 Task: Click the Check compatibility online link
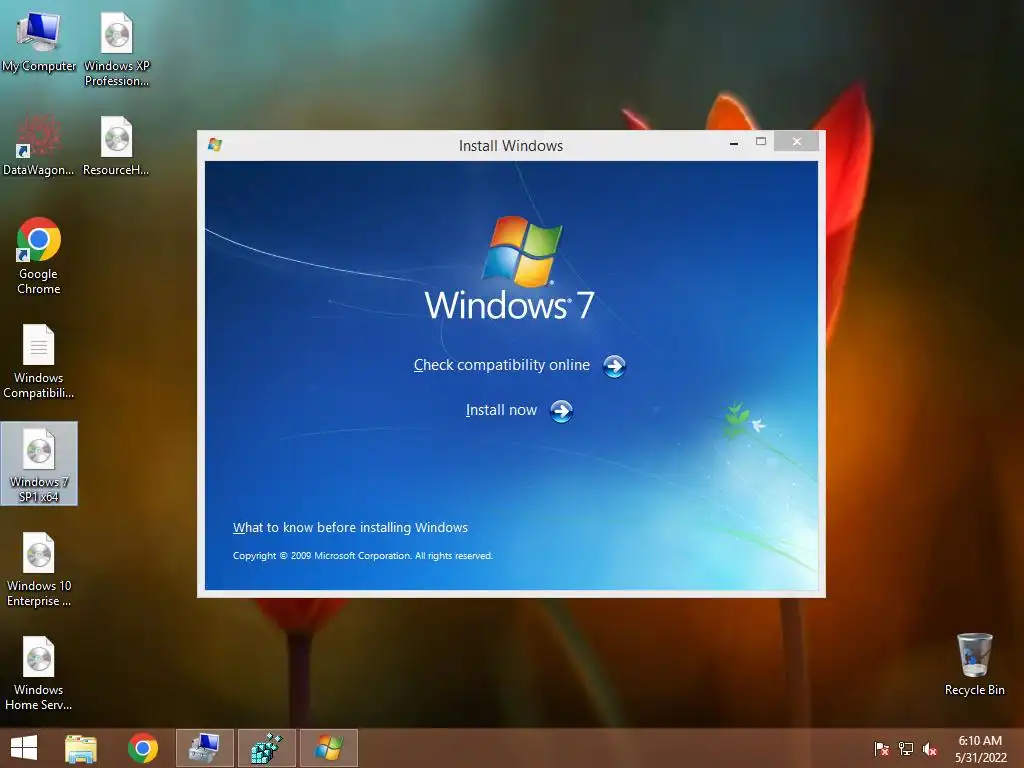[502, 365]
